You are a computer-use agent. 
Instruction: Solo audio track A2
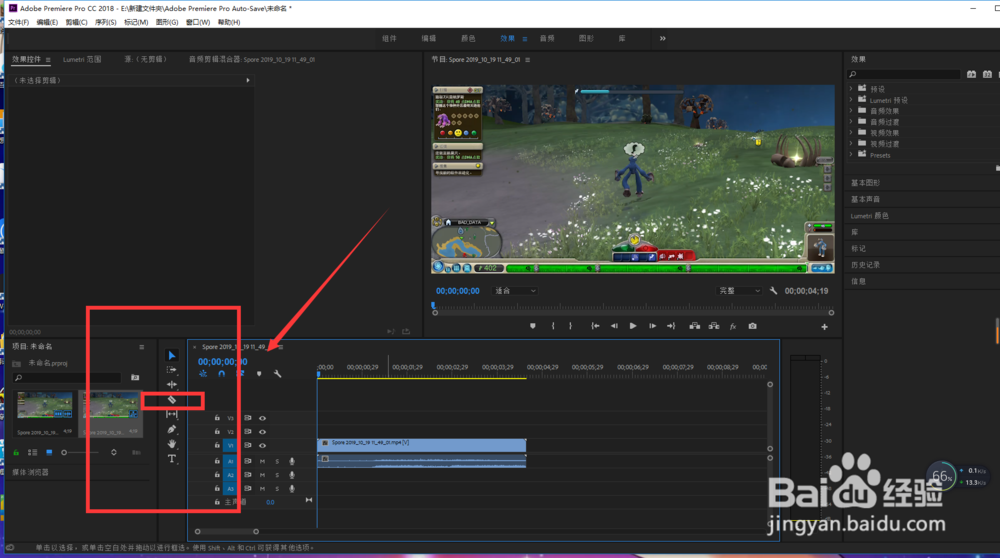click(x=277, y=475)
